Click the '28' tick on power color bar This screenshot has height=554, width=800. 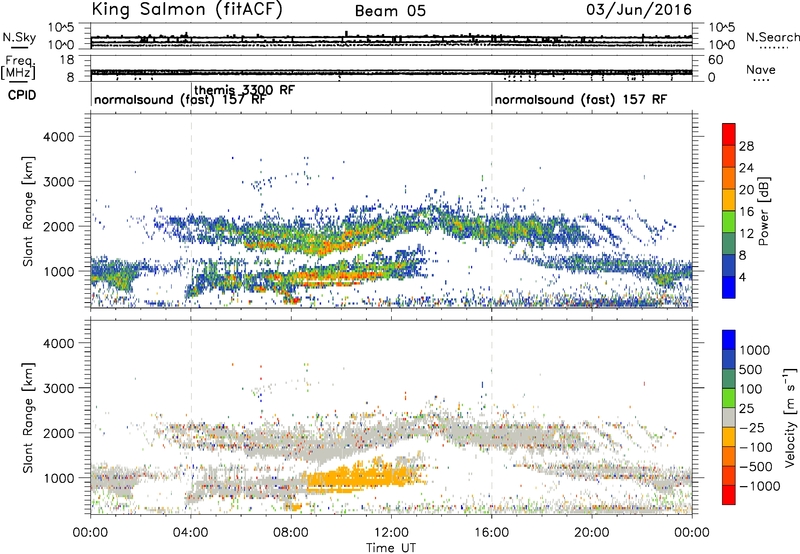pyautogui.click(x=746, y=146)
